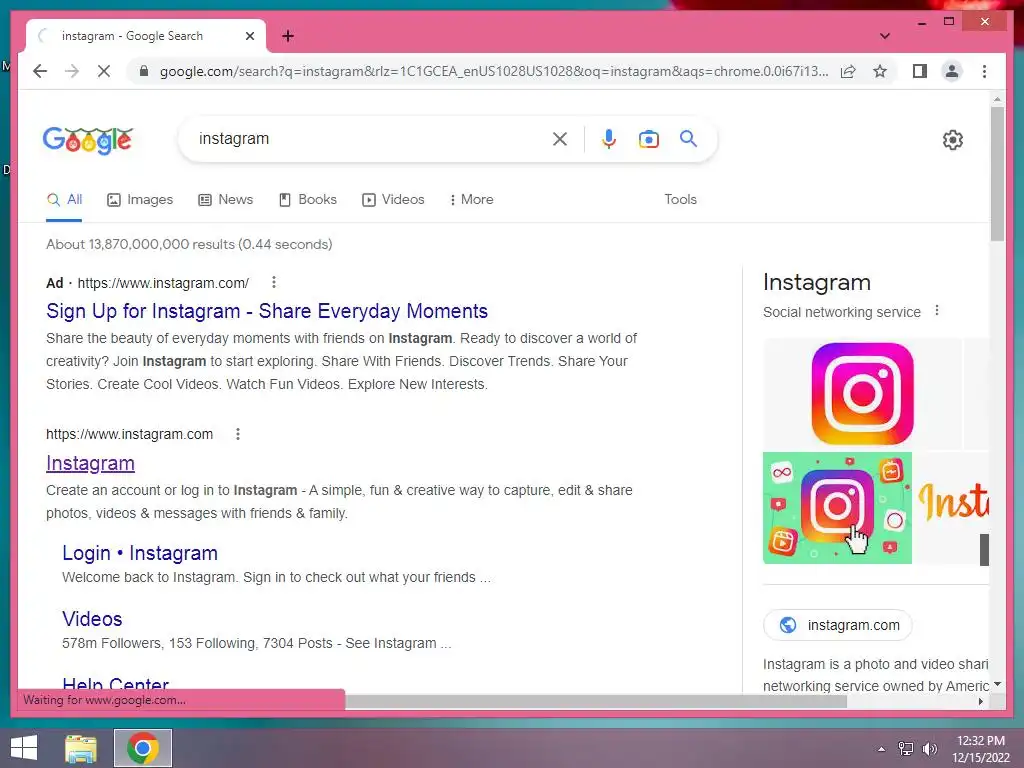The width and height of the screenshot is (1024, 768).
Task: Click the large Instagram logo image
Action: point(862,394)
